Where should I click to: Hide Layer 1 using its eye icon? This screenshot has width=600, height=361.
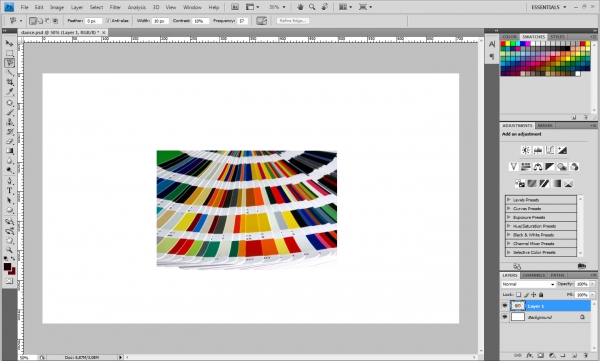point(505,306)
